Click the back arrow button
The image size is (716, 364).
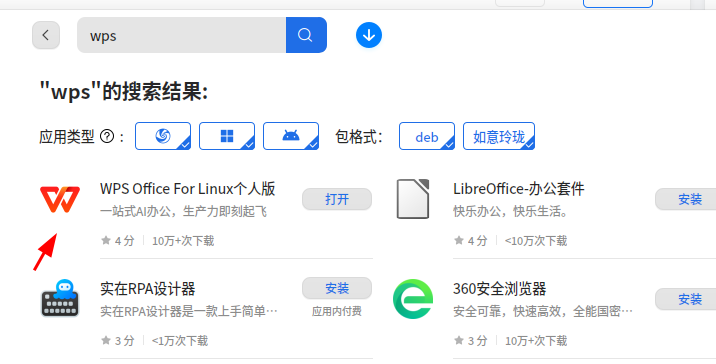click(x=46, y=35)
